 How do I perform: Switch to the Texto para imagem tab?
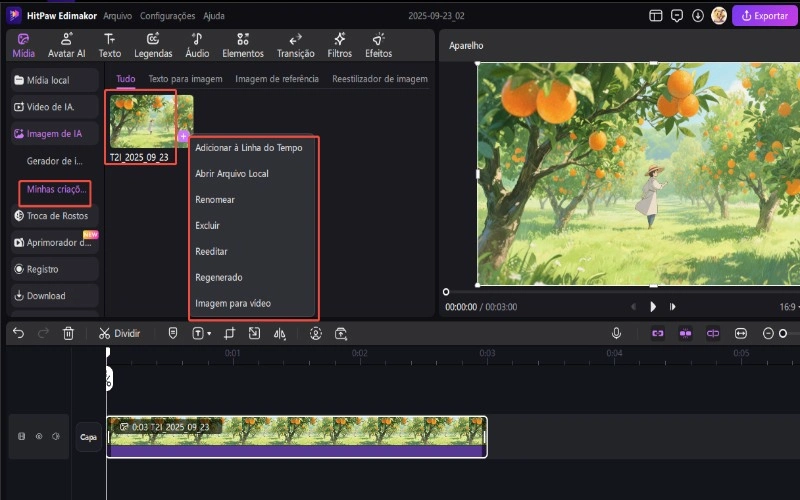(185, 78)
